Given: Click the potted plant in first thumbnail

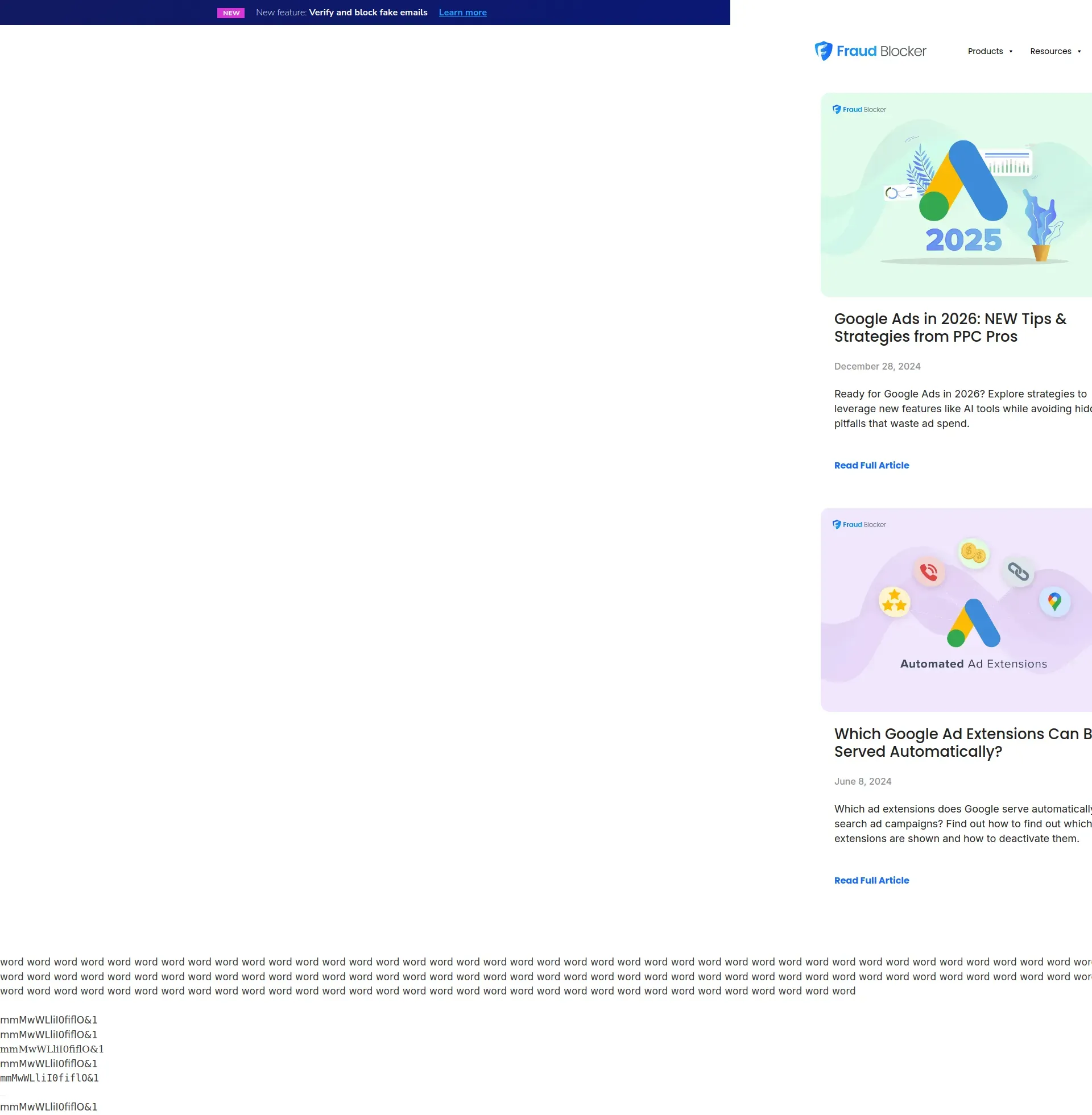Looking at the screenshot, I should (1041, 229).
